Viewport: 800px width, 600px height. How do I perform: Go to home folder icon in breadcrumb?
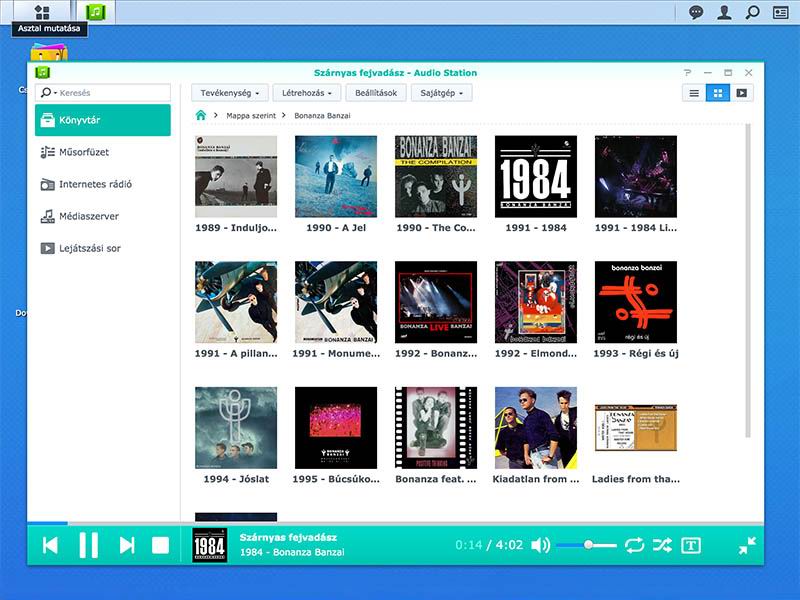[x=201, y=116]
